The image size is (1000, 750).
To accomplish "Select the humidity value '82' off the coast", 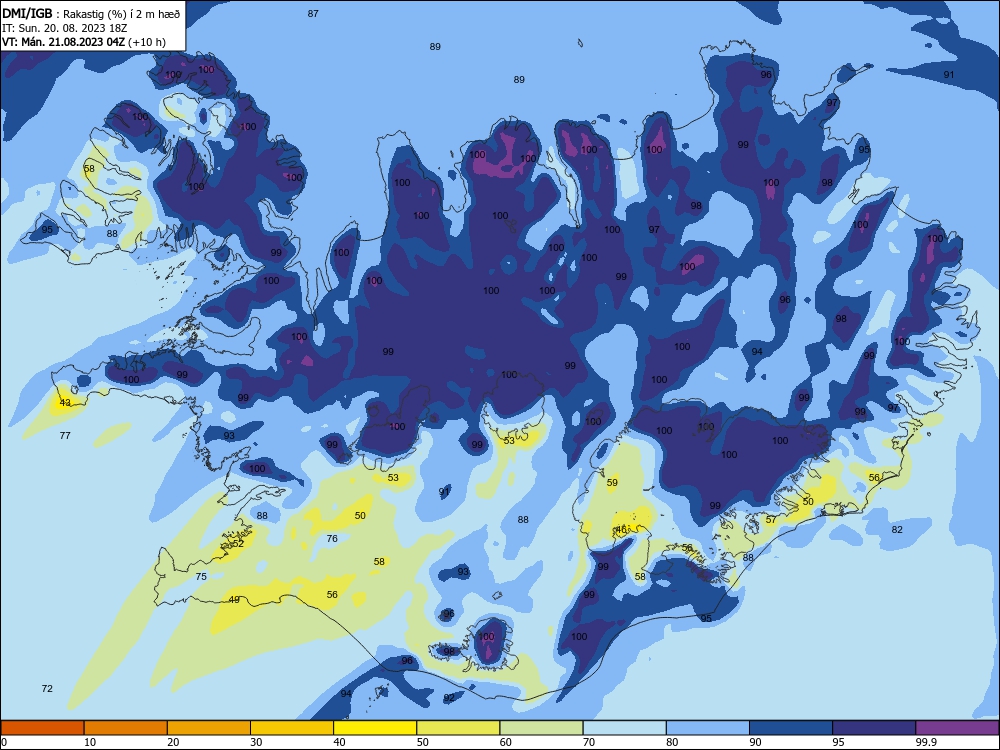I will tap(897, 529).
